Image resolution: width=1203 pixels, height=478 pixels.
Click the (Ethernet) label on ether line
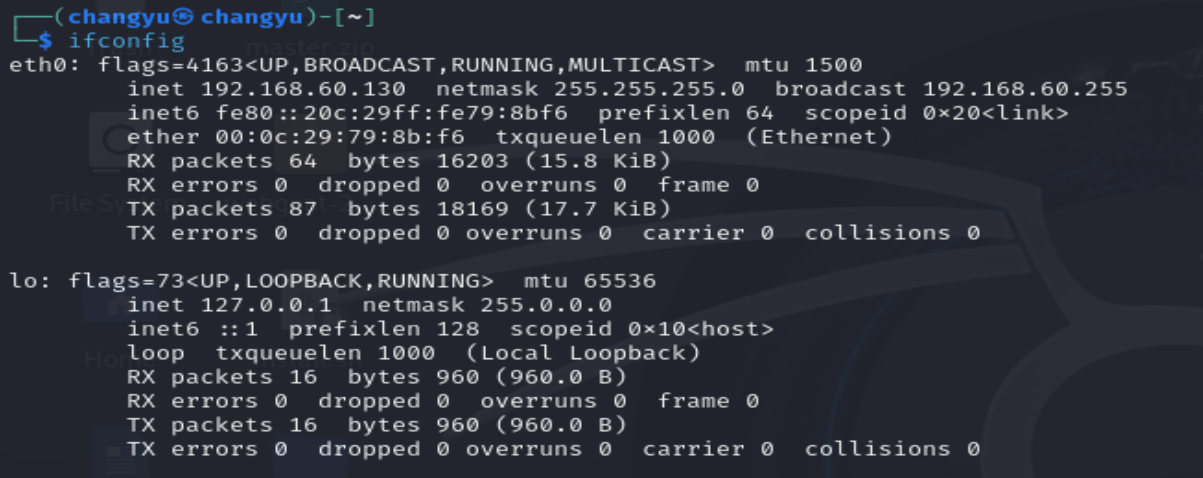click(819, 137)
